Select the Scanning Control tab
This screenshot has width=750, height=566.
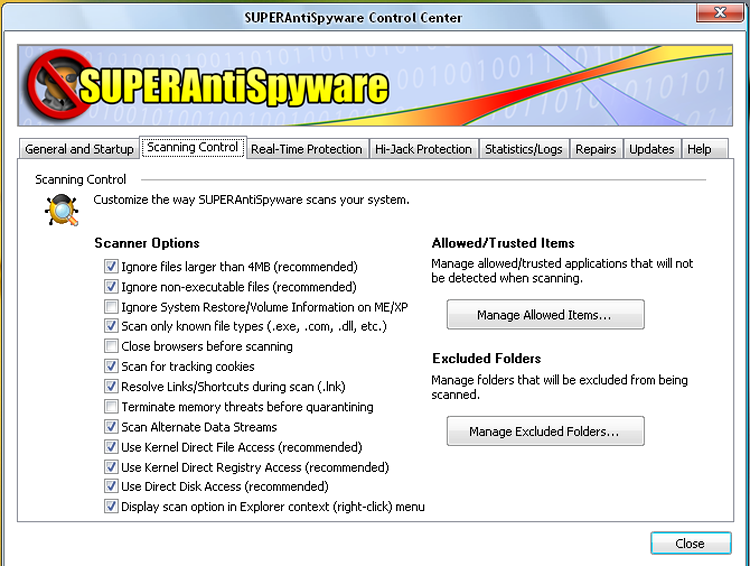point(193,147)
